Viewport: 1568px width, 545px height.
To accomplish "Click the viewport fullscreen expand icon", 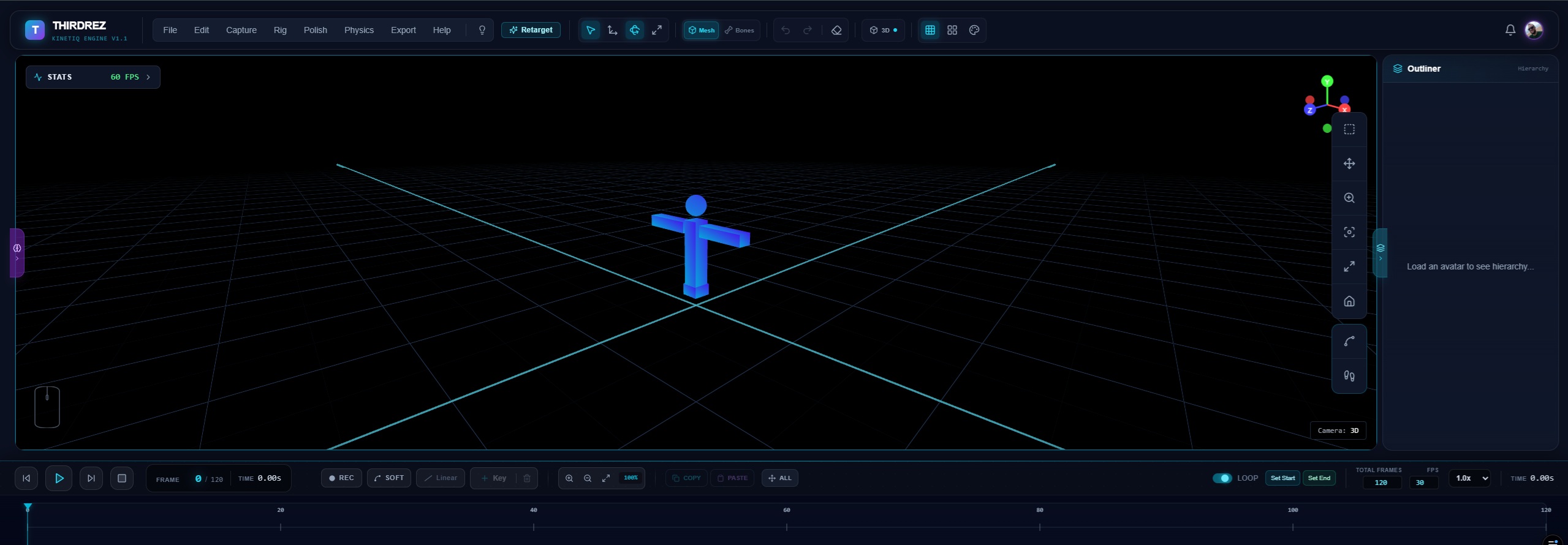I will 1349,266.
